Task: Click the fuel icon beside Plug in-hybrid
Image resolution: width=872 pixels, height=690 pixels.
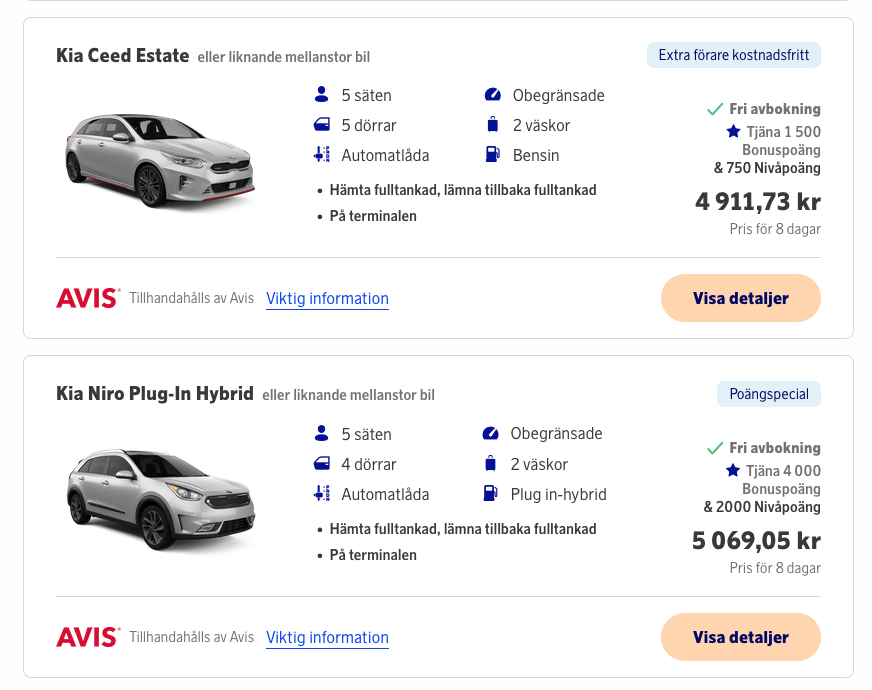Action: tap(490, 494)
